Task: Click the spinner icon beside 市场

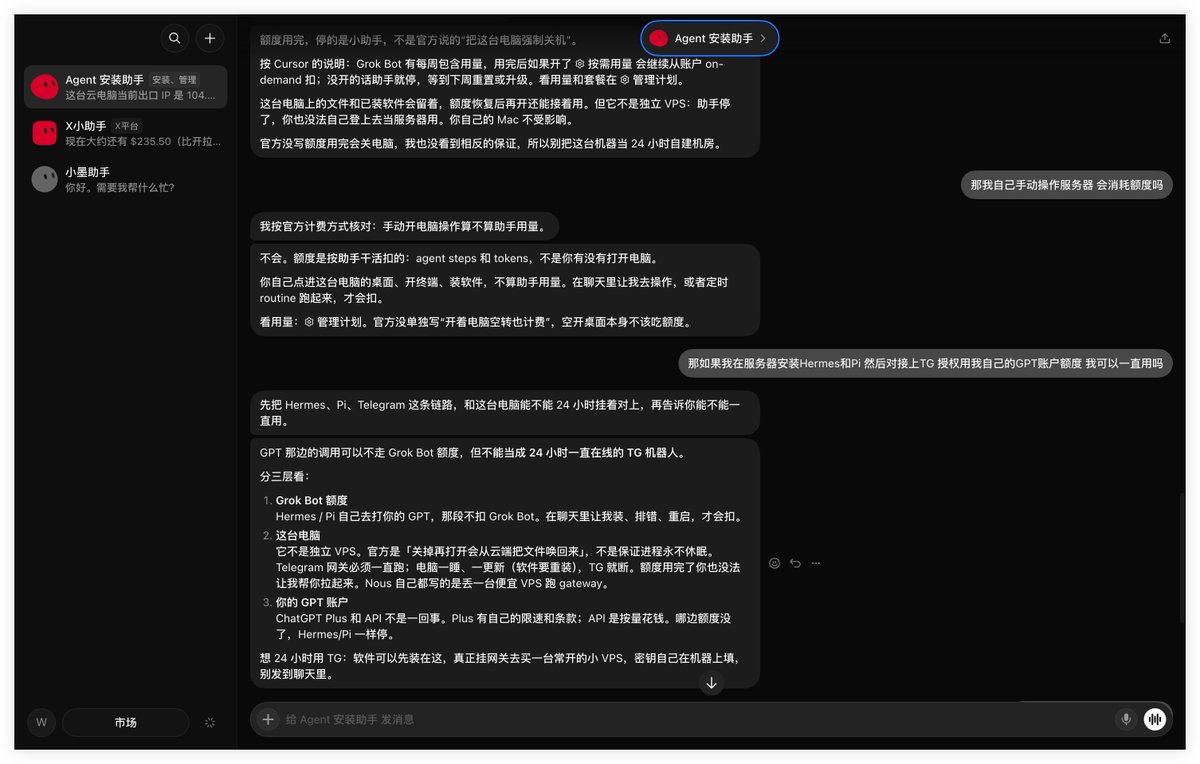Action: (210, 722)
